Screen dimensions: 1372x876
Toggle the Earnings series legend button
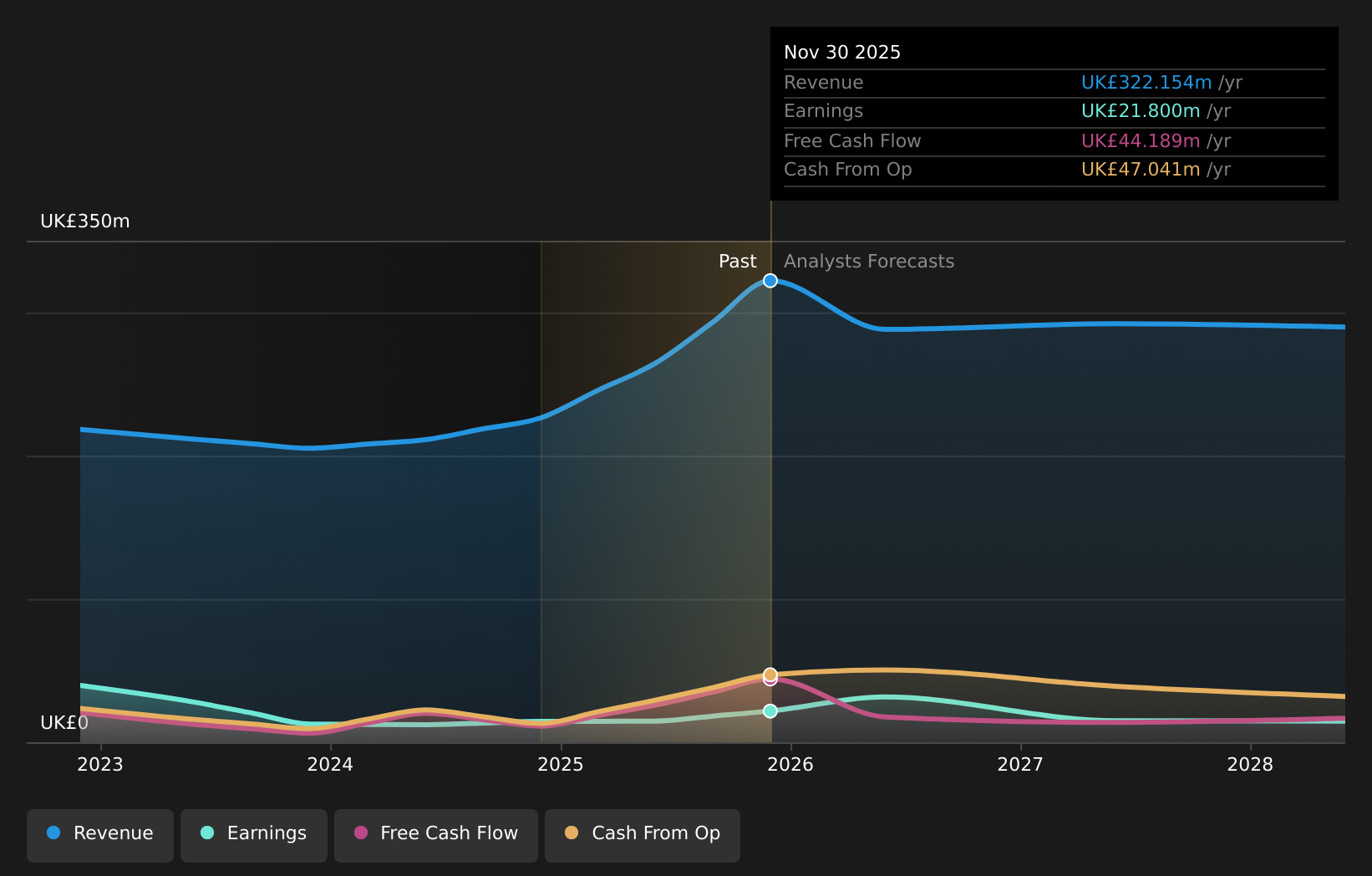click(x=254, y=835)
